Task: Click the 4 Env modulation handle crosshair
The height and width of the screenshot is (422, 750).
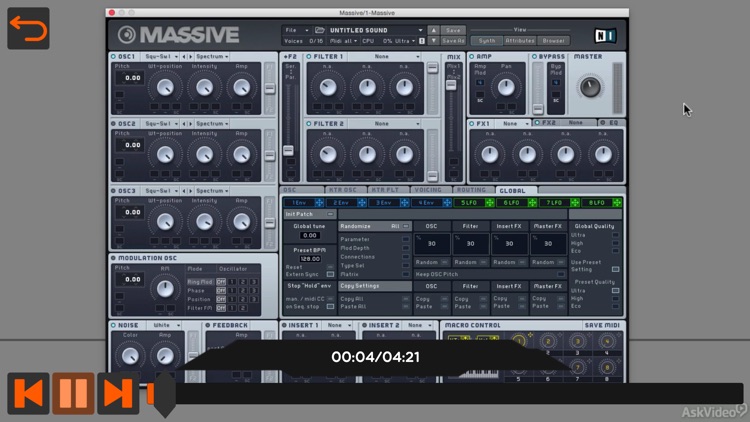Action: point(447,203)
